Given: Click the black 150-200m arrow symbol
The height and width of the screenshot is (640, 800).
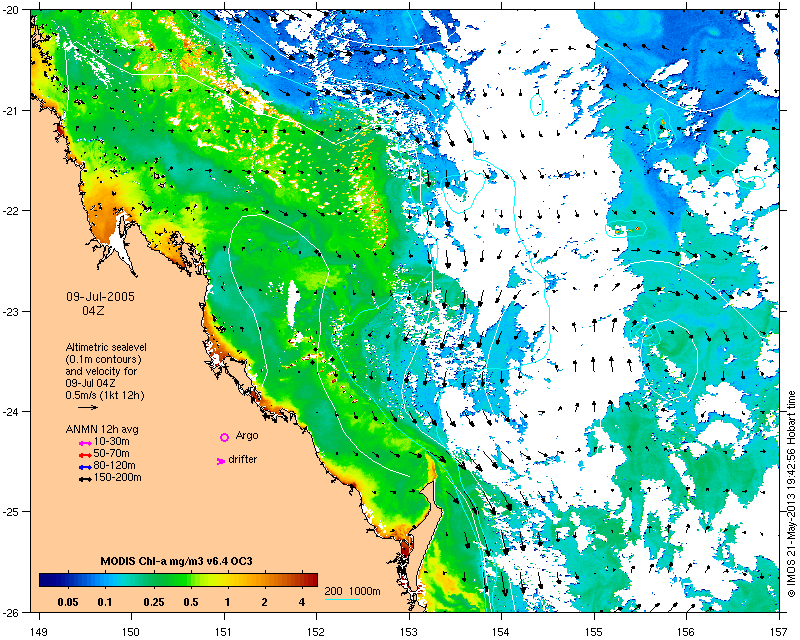Looking at the screenshot, I should 85,479.
